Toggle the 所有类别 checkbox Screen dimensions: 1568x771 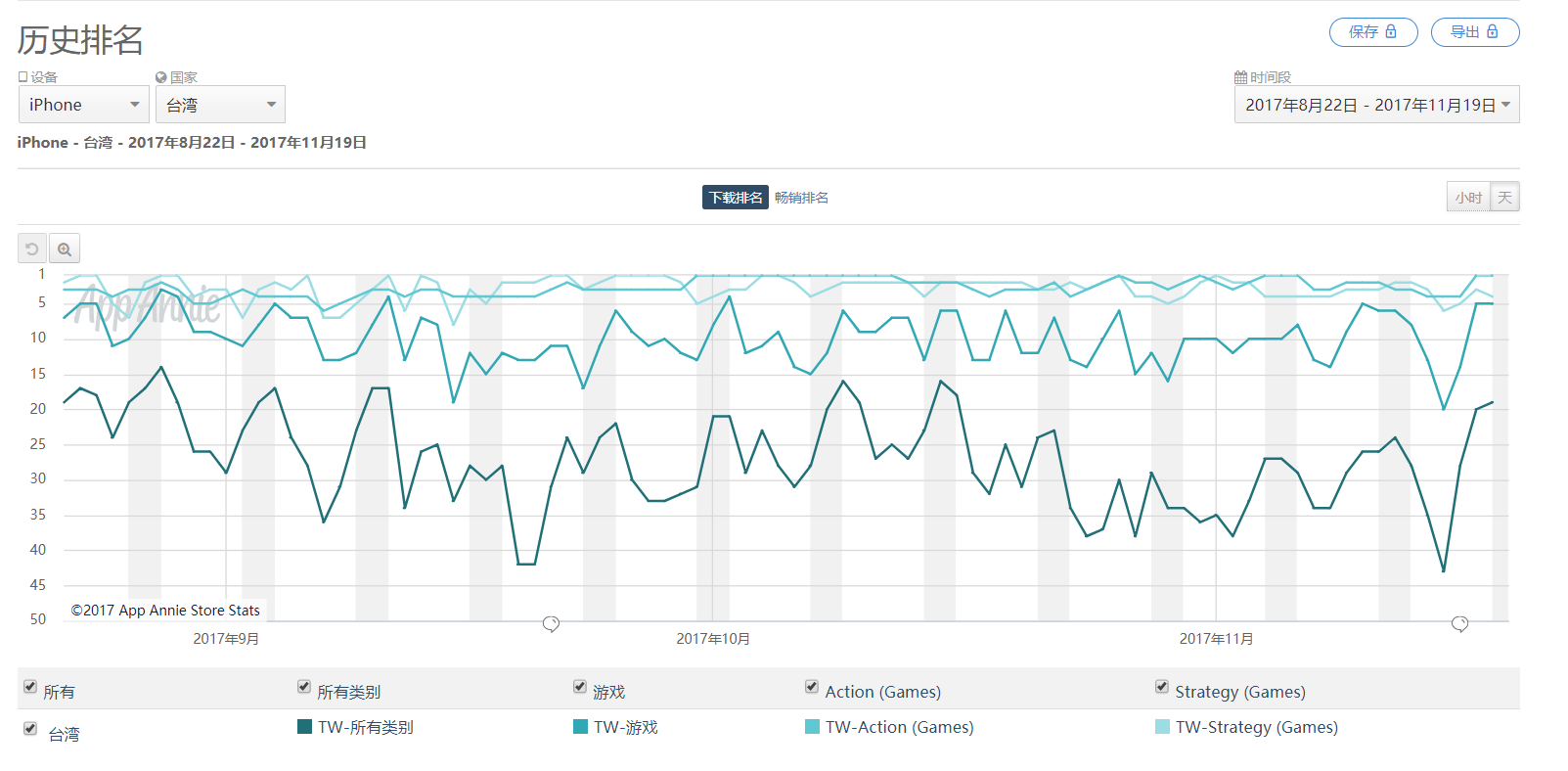[304, 687]
